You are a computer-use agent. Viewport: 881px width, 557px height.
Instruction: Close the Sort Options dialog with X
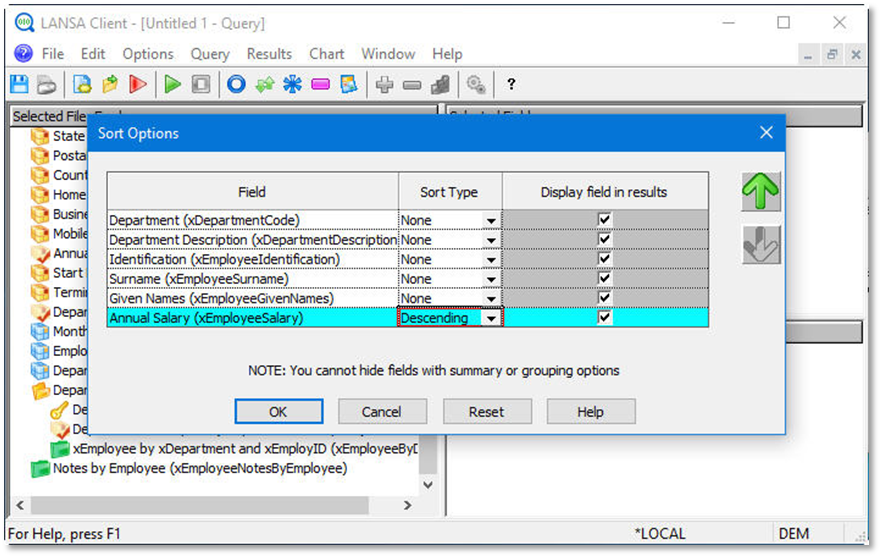click(x=766, y=133)
